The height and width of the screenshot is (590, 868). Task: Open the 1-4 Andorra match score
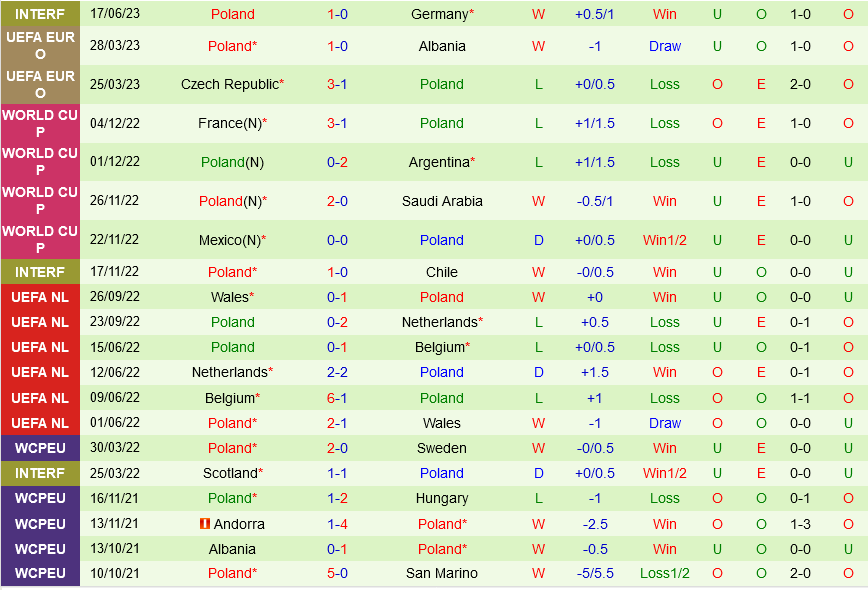point(337,524)
